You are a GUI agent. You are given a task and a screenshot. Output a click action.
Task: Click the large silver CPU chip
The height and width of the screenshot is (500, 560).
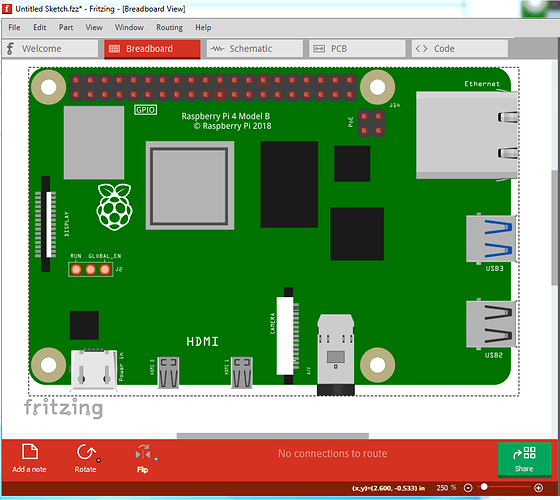190,185
